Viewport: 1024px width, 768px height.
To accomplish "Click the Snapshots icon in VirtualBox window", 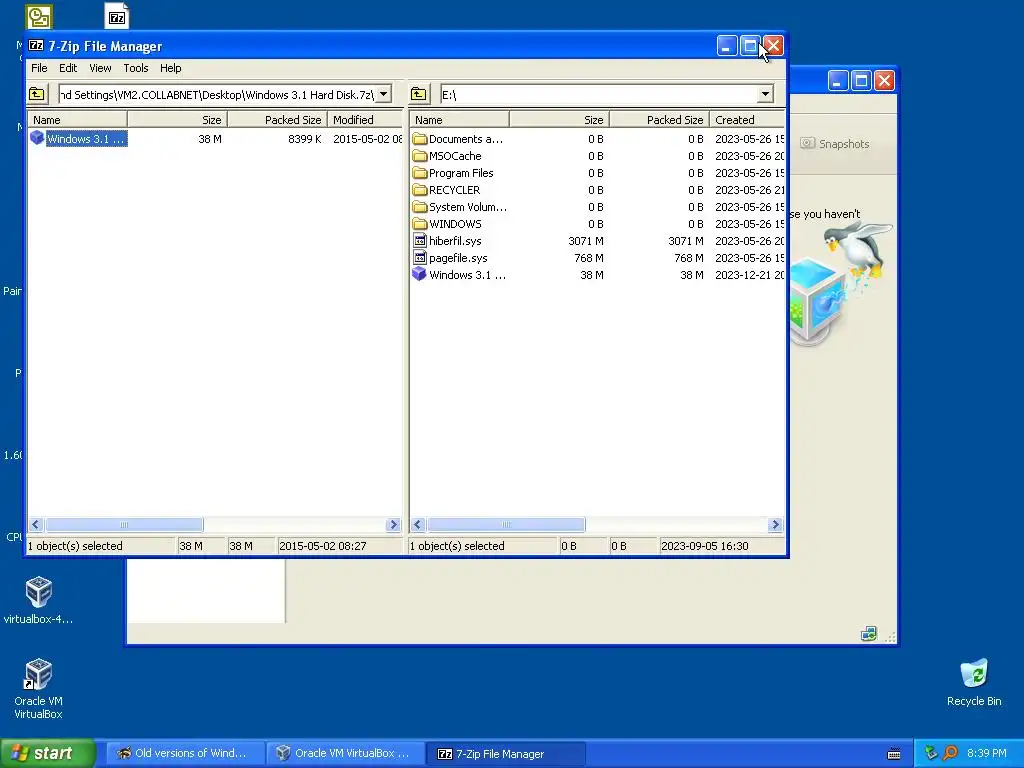I will (808, 143).
